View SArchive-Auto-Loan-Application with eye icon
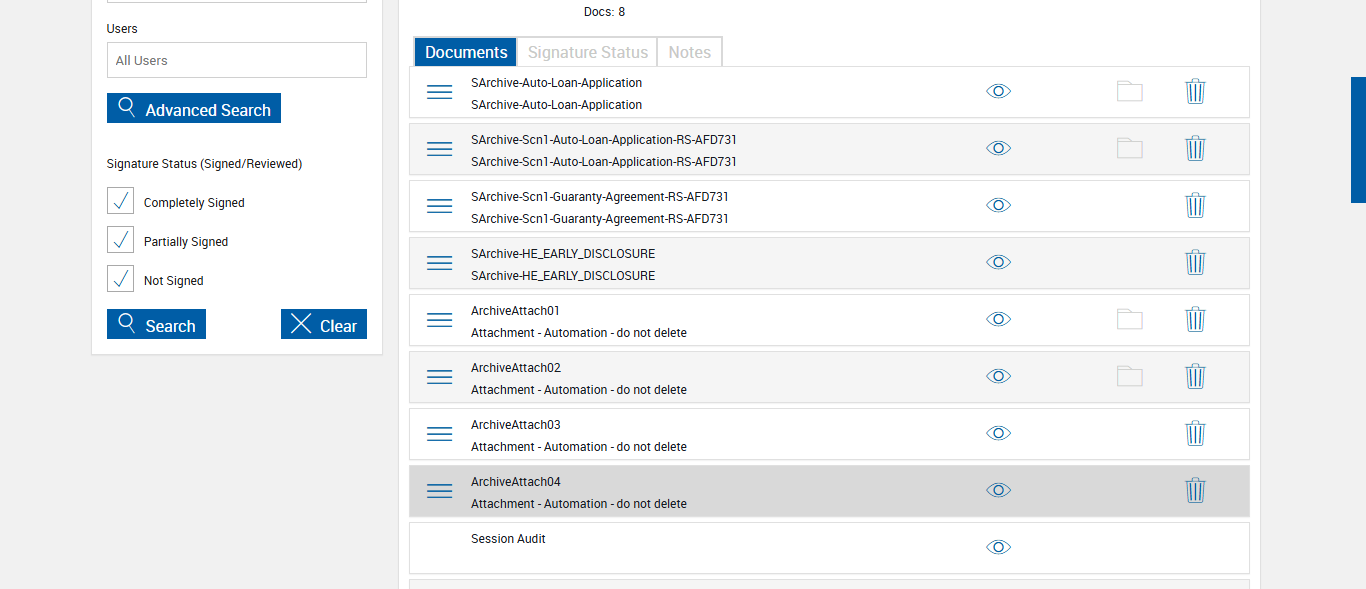 coord(999,91)
